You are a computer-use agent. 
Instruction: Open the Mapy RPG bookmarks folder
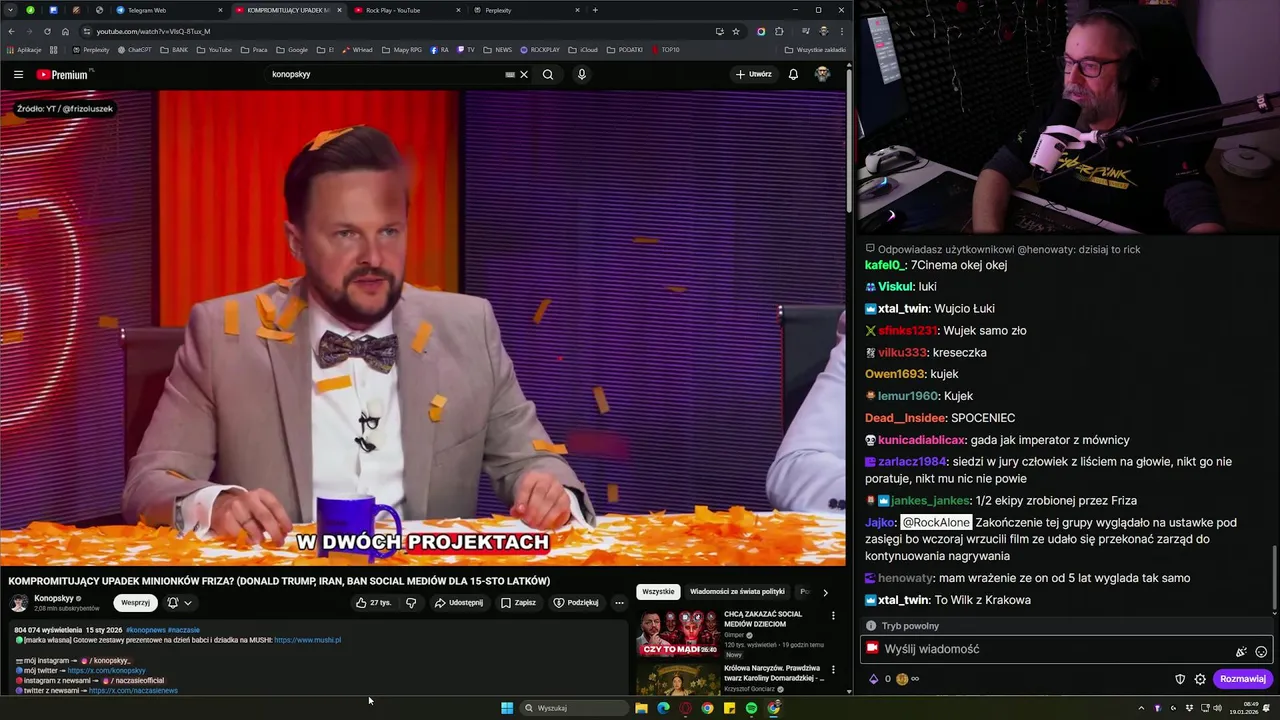click(401, 49)
